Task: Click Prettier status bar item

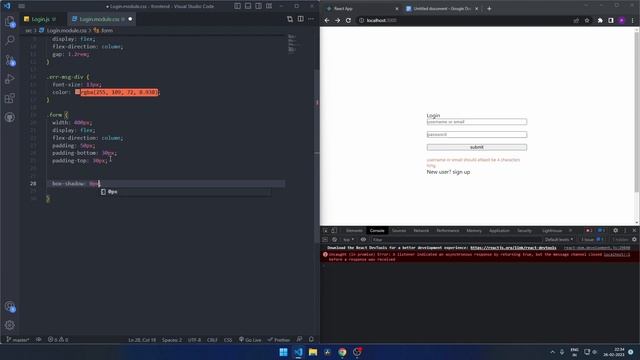Action: pos(279,340)
